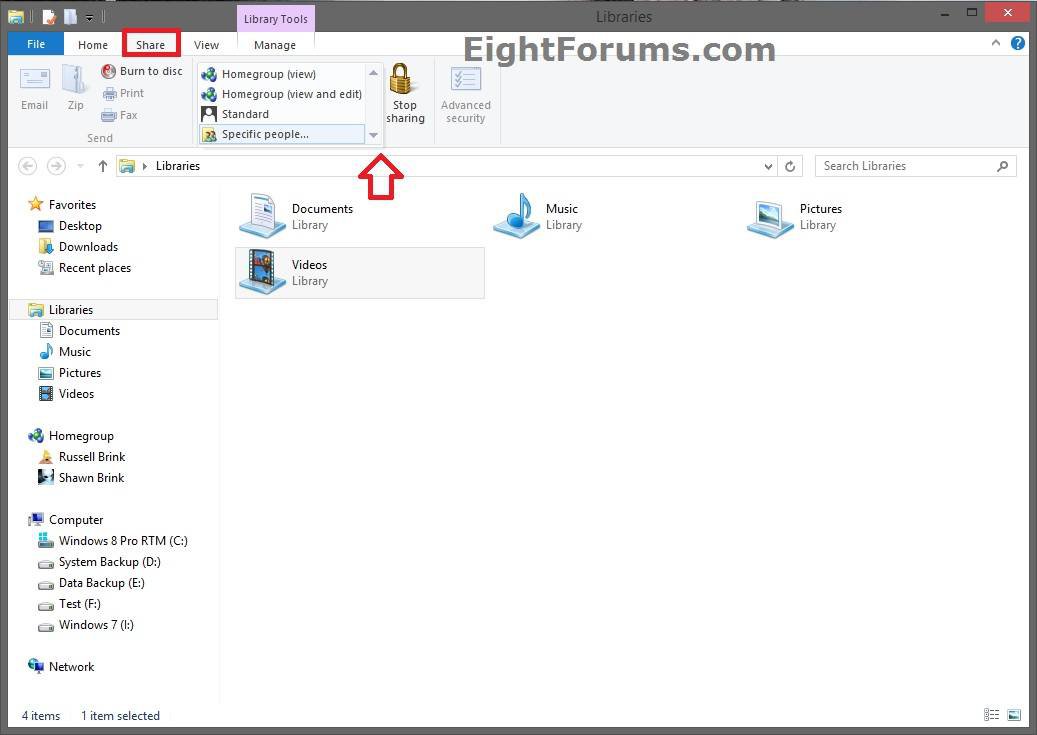The image size is (1037, 735).
Task: Open the Music library icon
Action: point(516,216)
